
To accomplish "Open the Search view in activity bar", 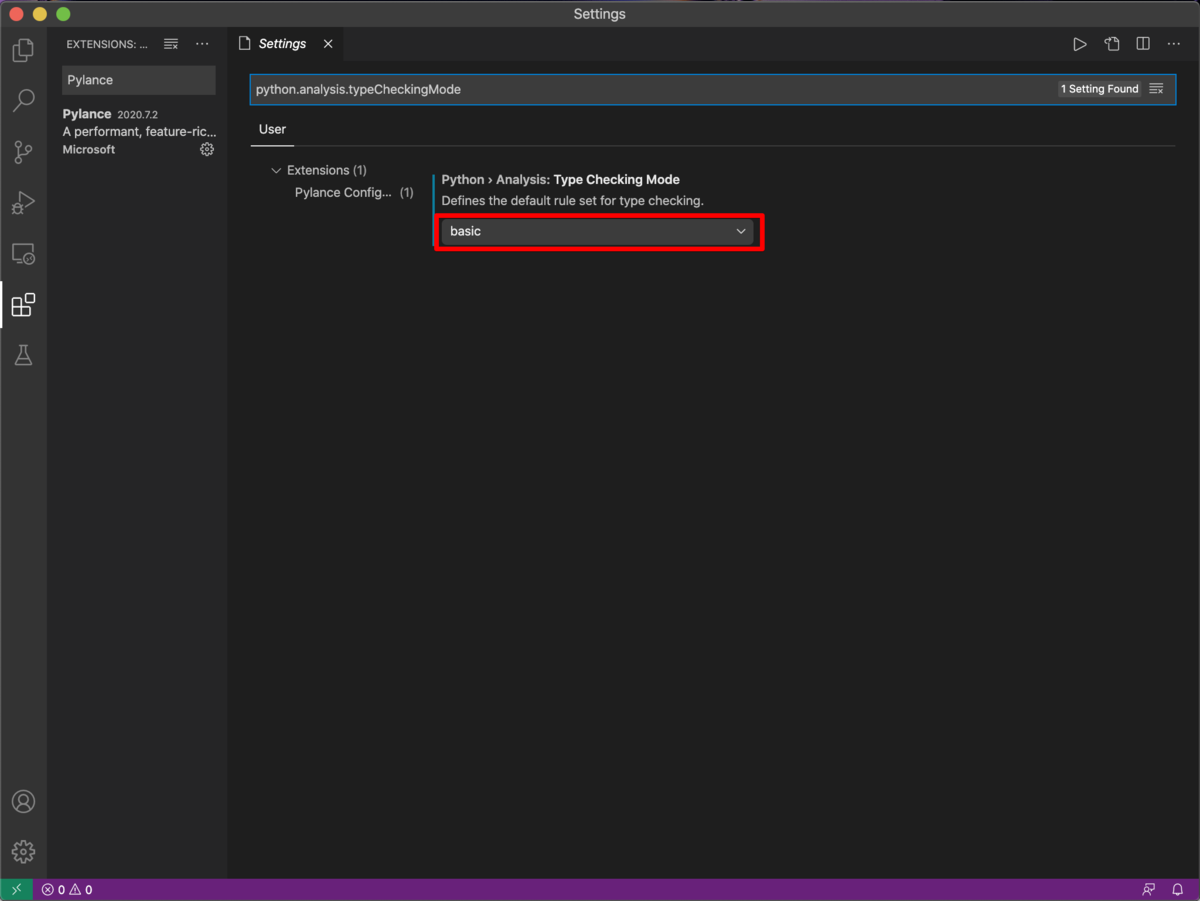I will [x=23, y=100].
